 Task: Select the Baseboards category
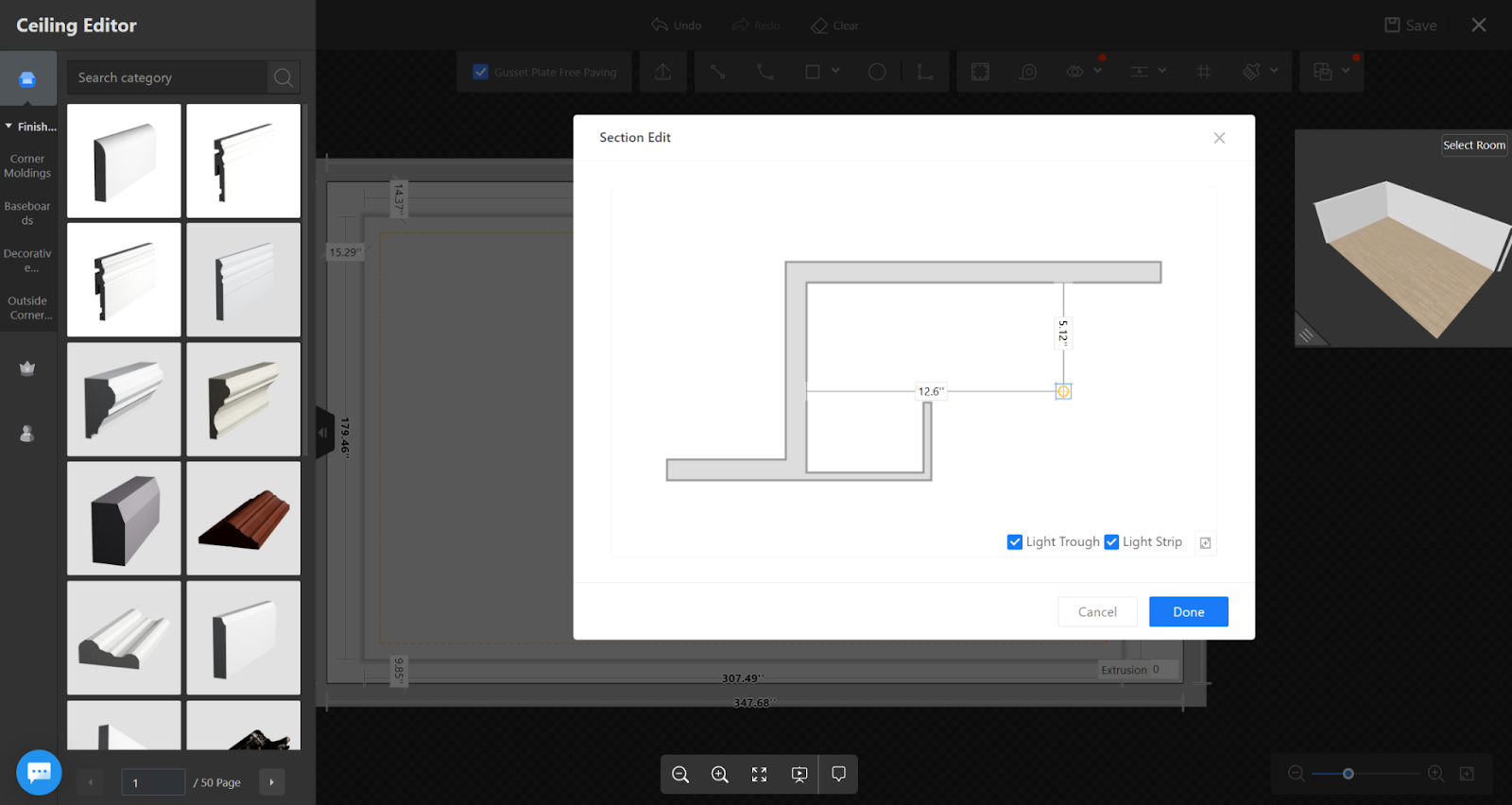click(27, 214)
